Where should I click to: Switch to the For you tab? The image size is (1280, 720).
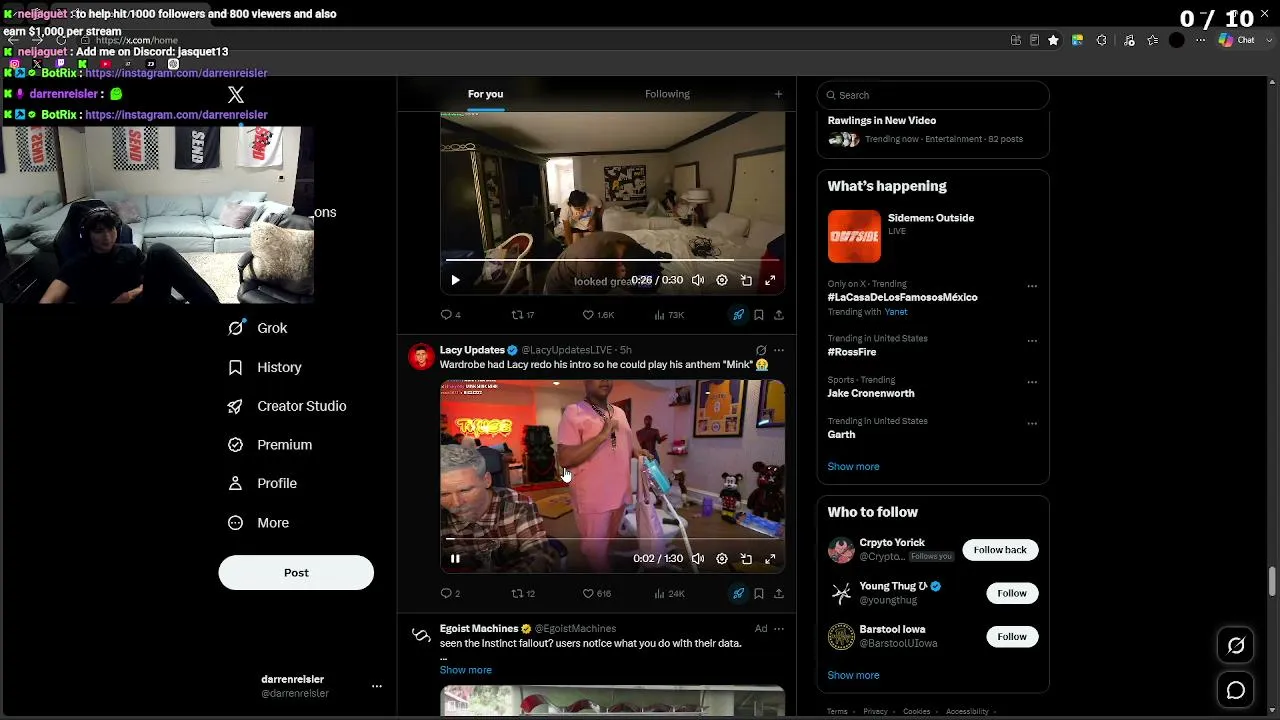pos(485,94)
